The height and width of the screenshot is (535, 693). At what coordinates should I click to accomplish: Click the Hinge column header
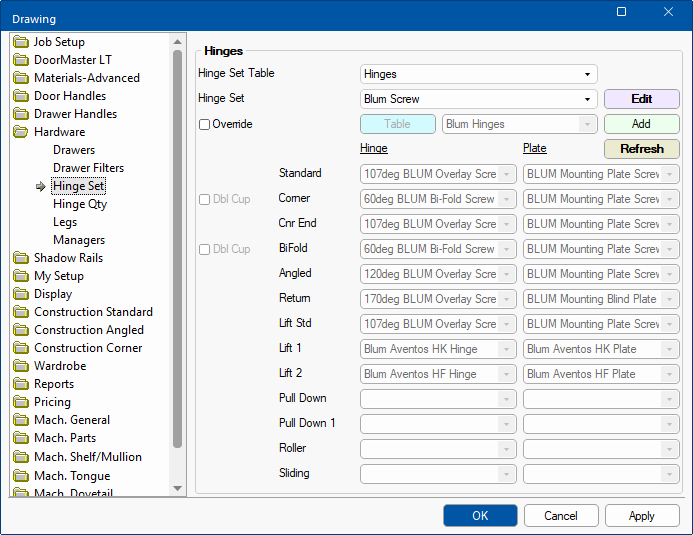point(374,148)
